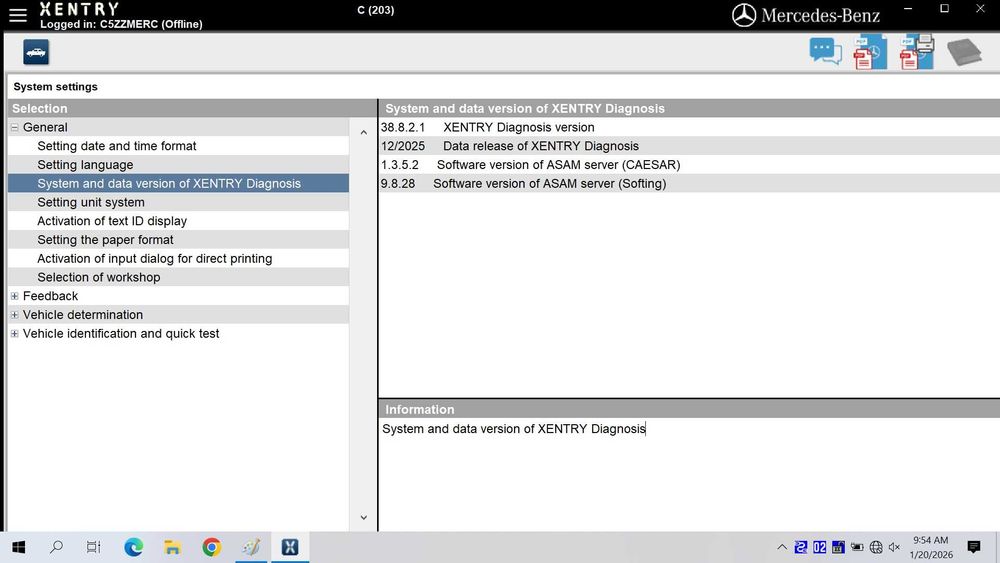
Task: Click the calendar-like tray icon
Action: click(x=838, y=547)
